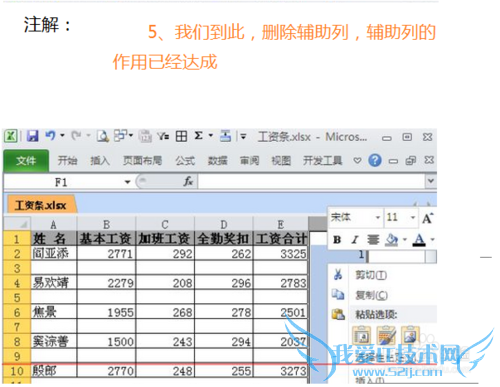Click the Increase Font Size icon
Viewport: 500px width, 387px height.
[x=428, y=218]
